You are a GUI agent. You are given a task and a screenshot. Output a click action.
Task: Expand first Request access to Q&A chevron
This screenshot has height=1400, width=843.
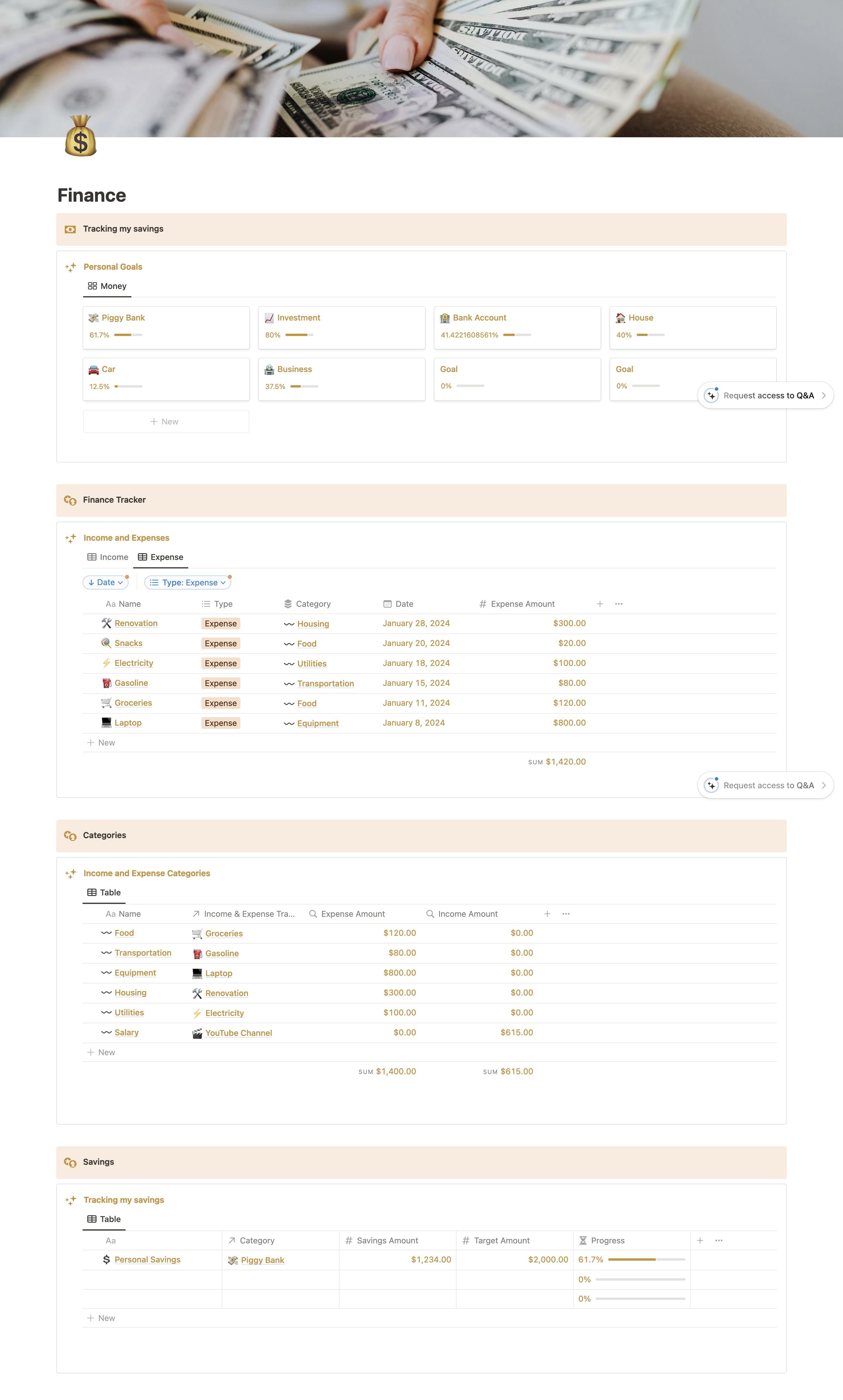(824, 395)
